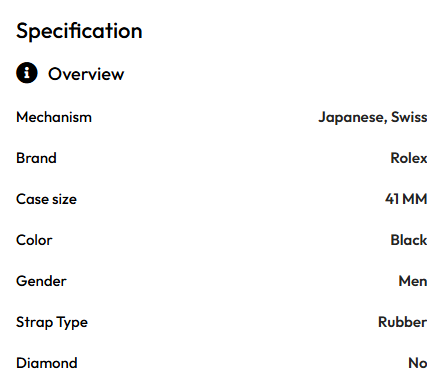This screenshot has width=442, height=384.
Task: Click the Gender label
Action: point(41,281)
